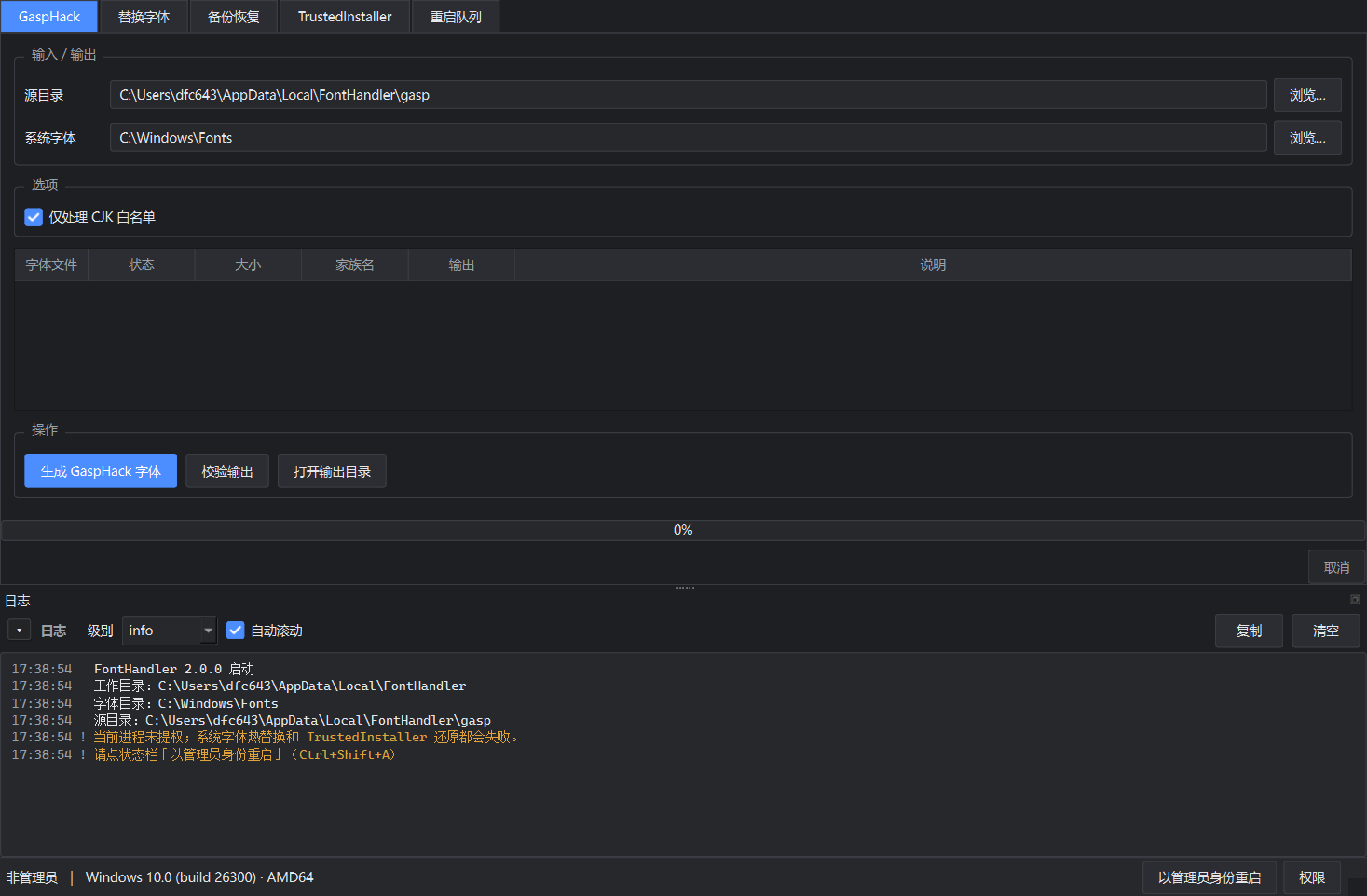Click warning line '请点状态栏「以管理员身份重启」'
This screenshot has height=896, width=1367.
(x=245, y=754)
